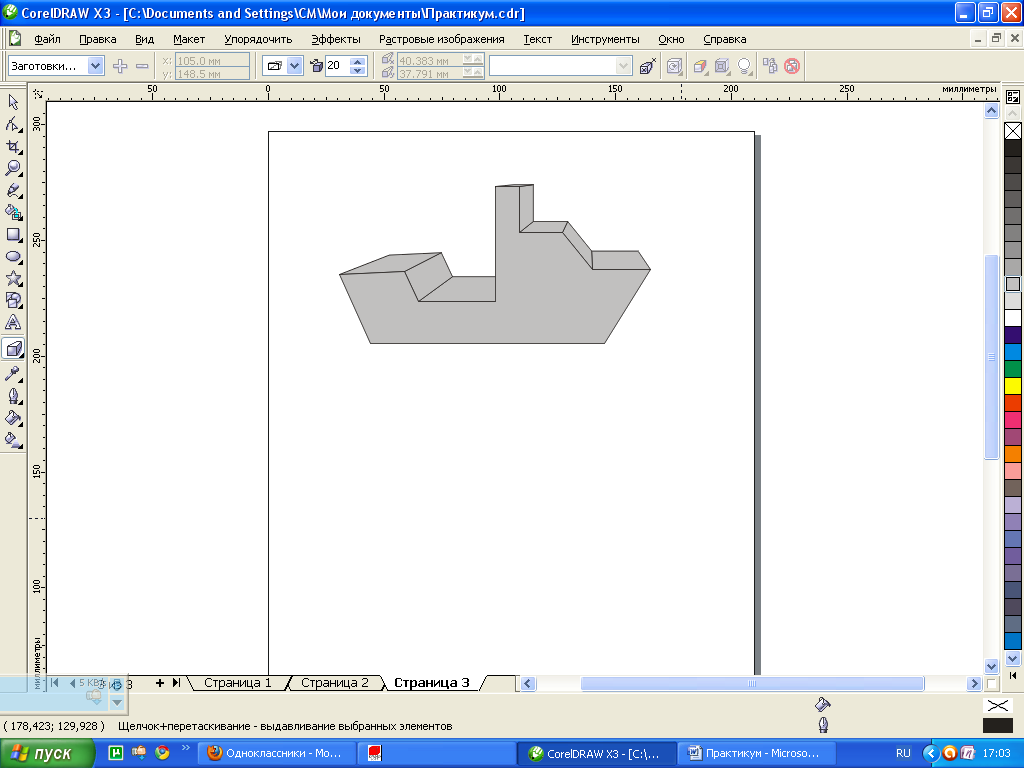Switch to Одноклассники Firefox taskbar window
1024x768 pixels.
[276, 754]
